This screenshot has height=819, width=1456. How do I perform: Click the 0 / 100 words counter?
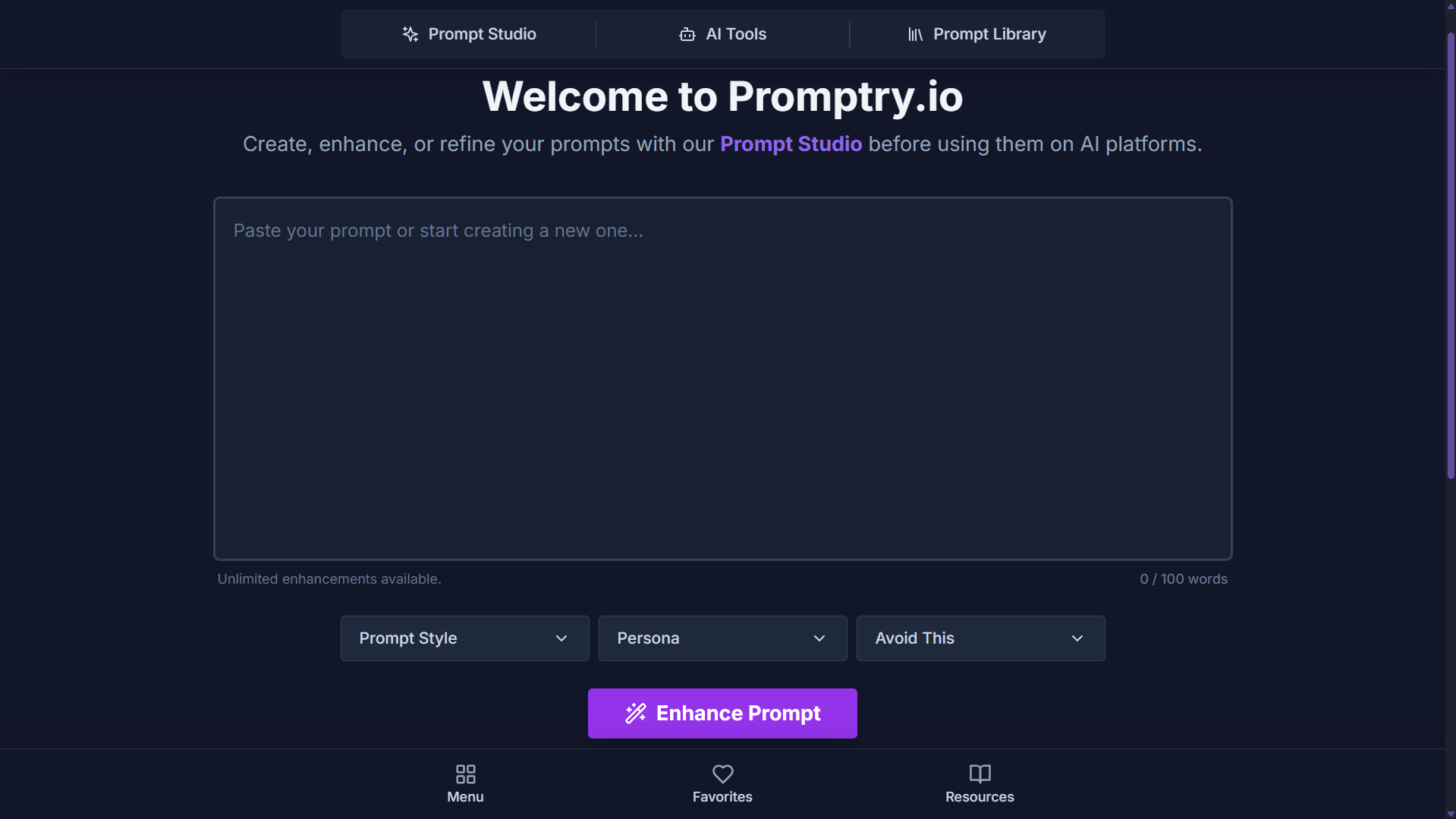coord(1184,578)
